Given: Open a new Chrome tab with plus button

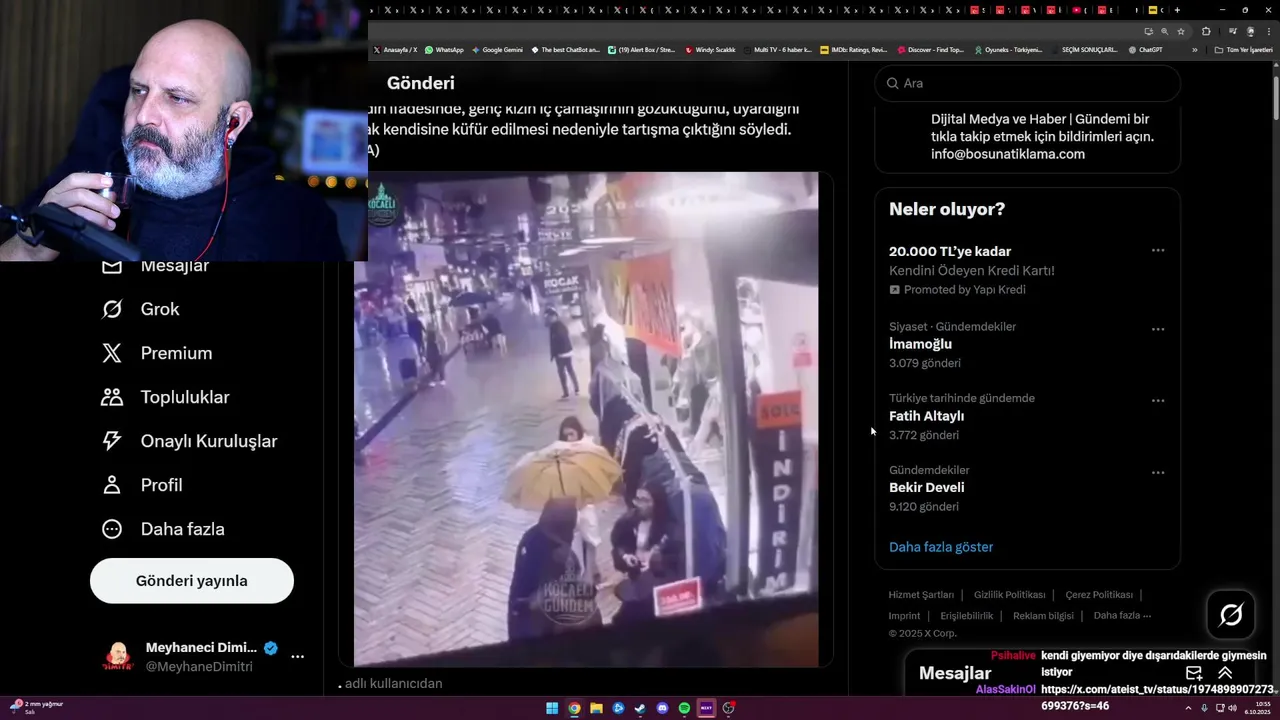Looking at the screenshot, I should 1175,9.
